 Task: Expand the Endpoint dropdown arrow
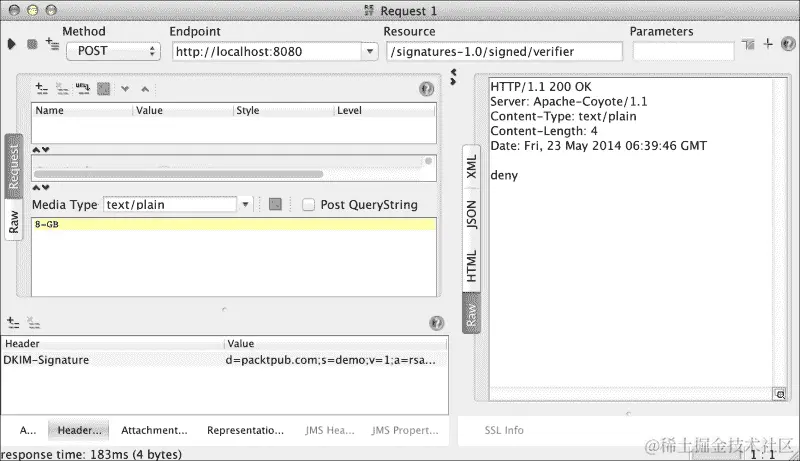tap(370, 52)
